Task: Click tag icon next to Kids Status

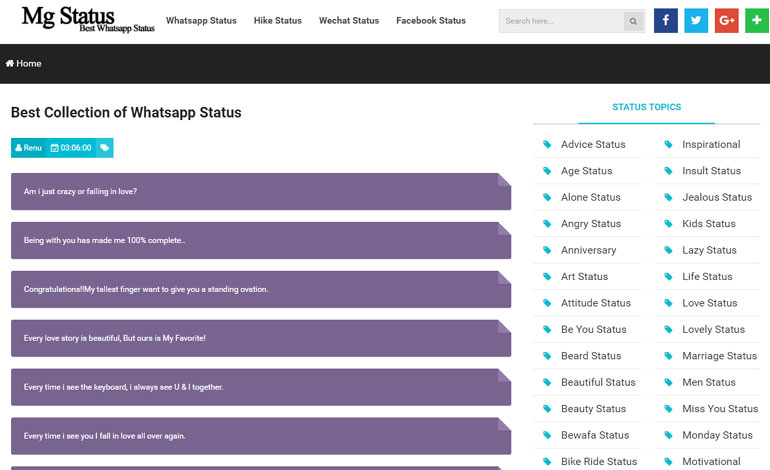Action: (x=668, y=224)
